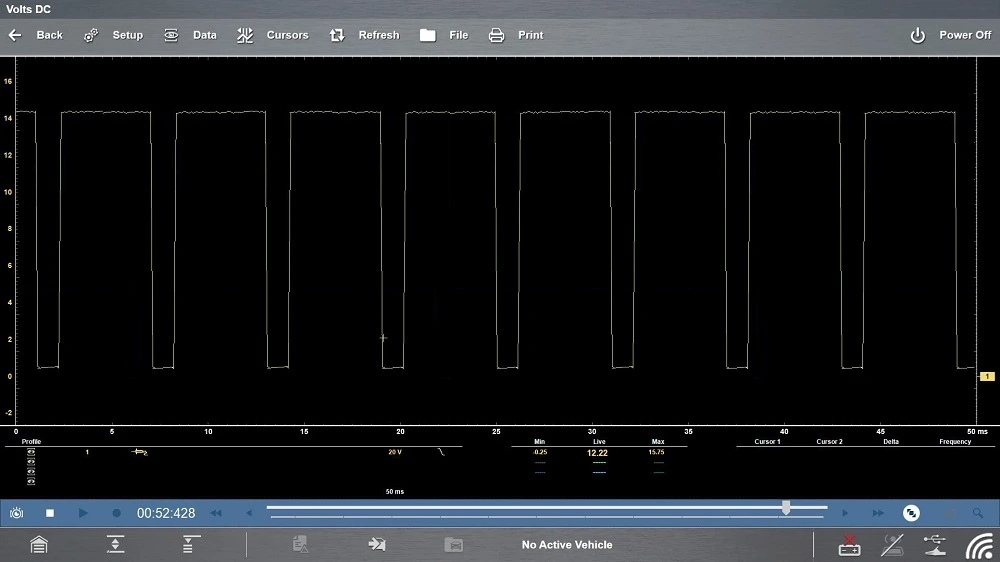1000x562 pixels.
Task: Click the circular expand view icon
Action: pos(911,513)
